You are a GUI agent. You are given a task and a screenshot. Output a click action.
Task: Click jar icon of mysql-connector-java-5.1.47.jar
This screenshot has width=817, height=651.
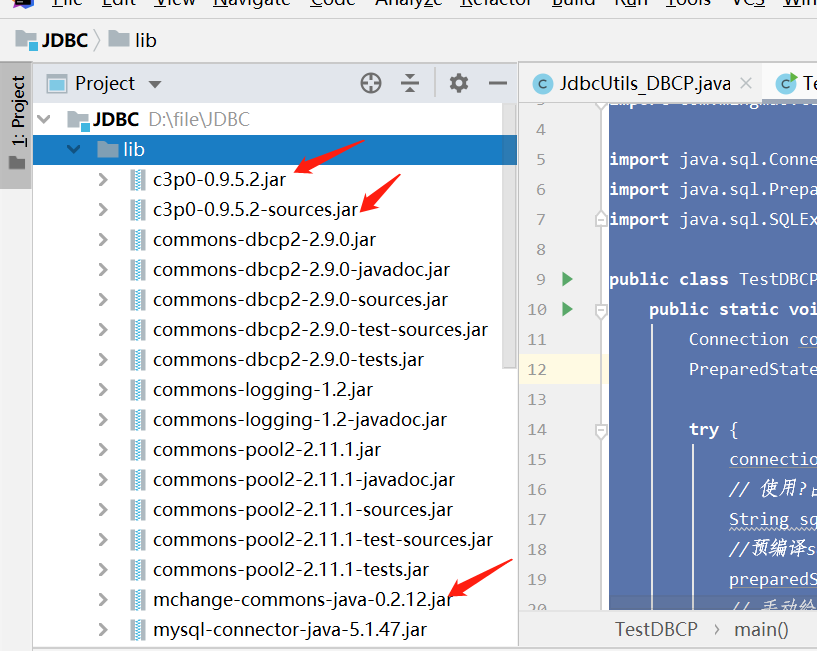(138, 630)
